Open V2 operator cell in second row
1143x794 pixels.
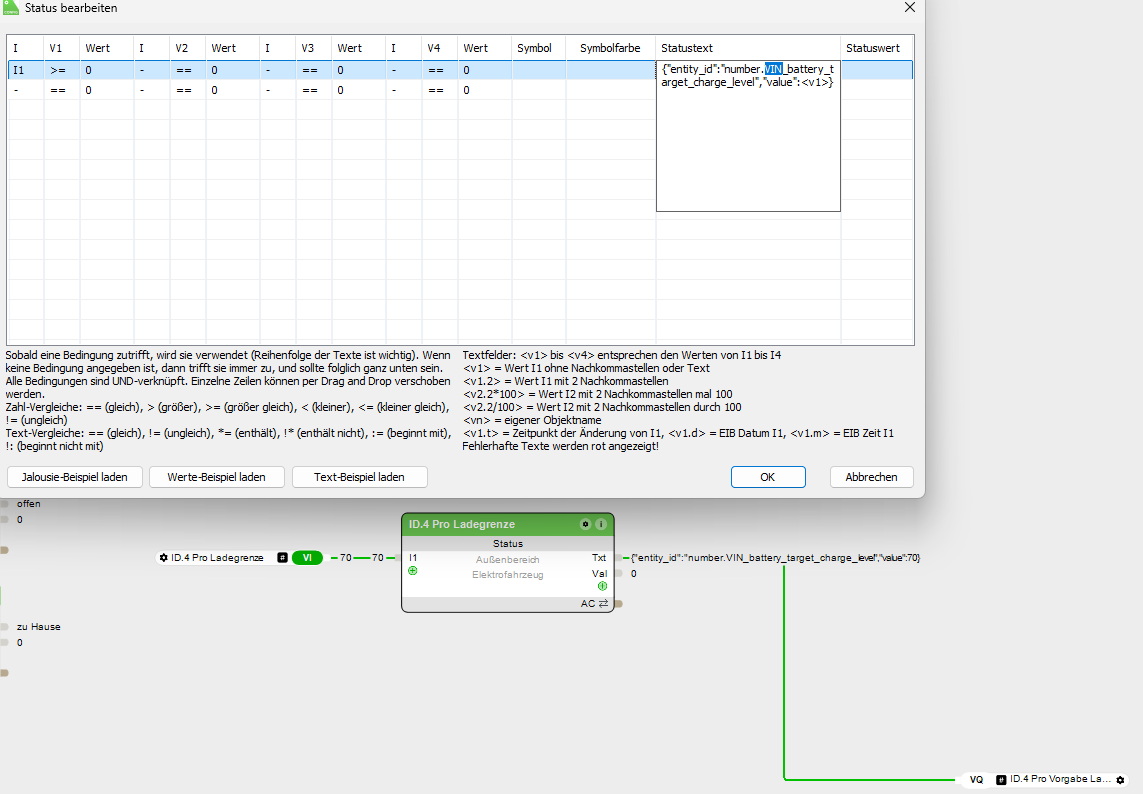[187, 90]
